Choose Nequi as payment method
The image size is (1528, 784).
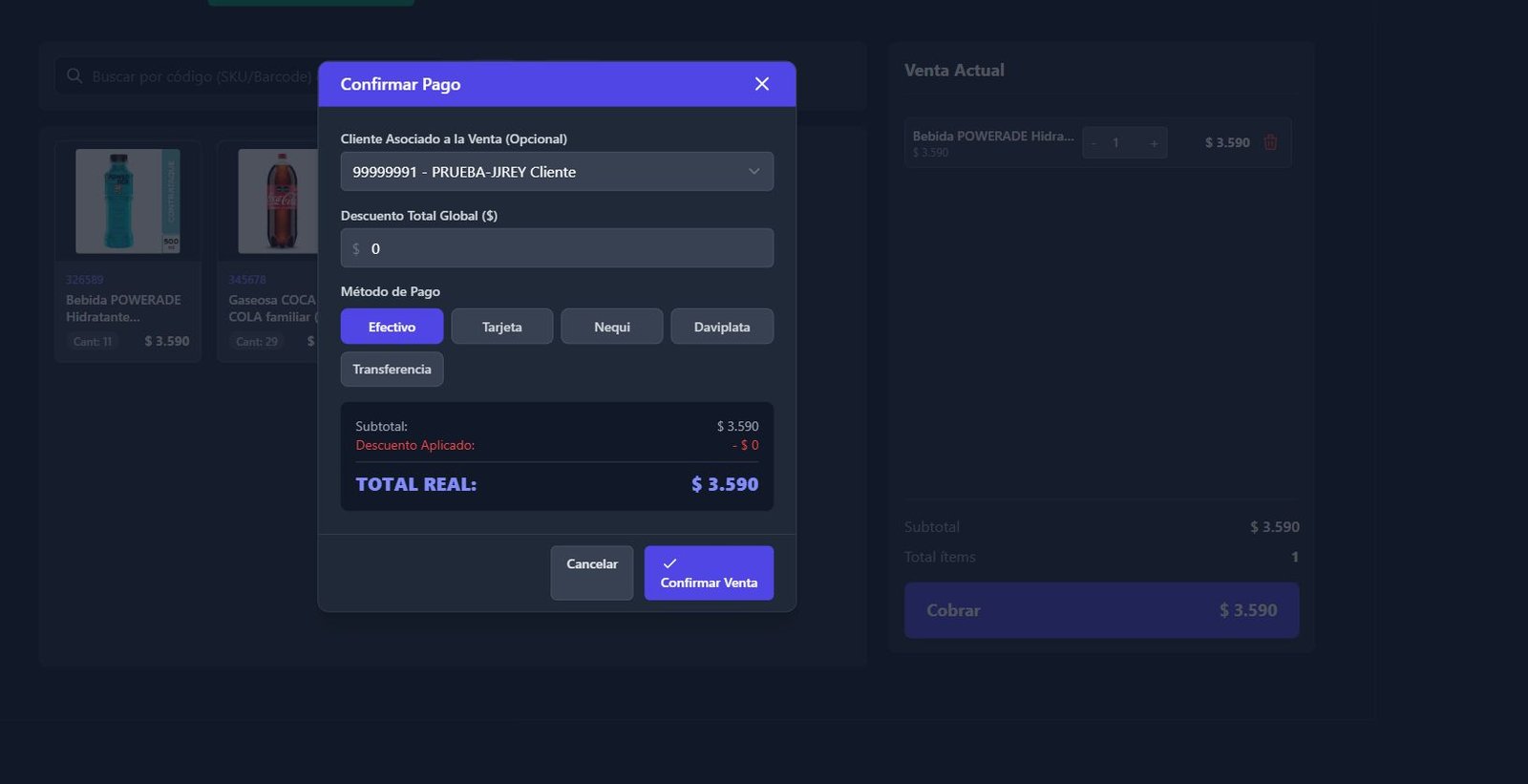[612, 327]
